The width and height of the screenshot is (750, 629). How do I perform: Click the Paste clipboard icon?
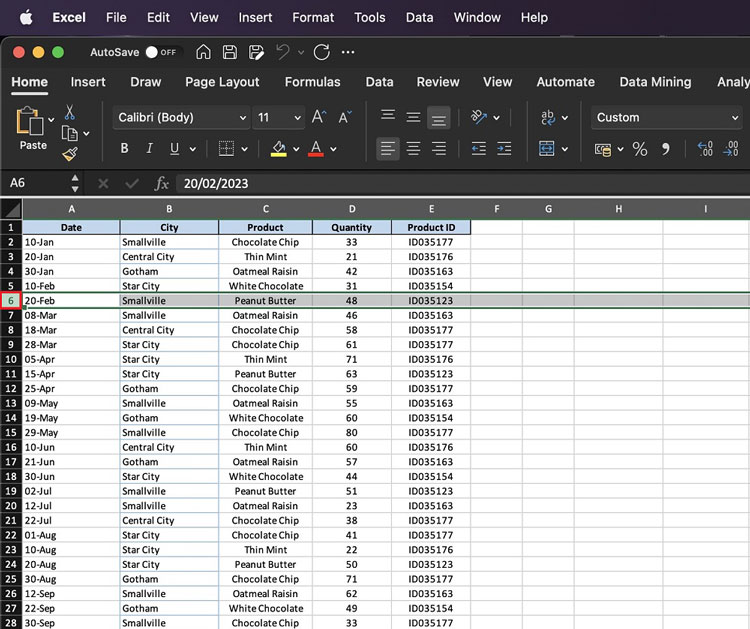[30, 121]
